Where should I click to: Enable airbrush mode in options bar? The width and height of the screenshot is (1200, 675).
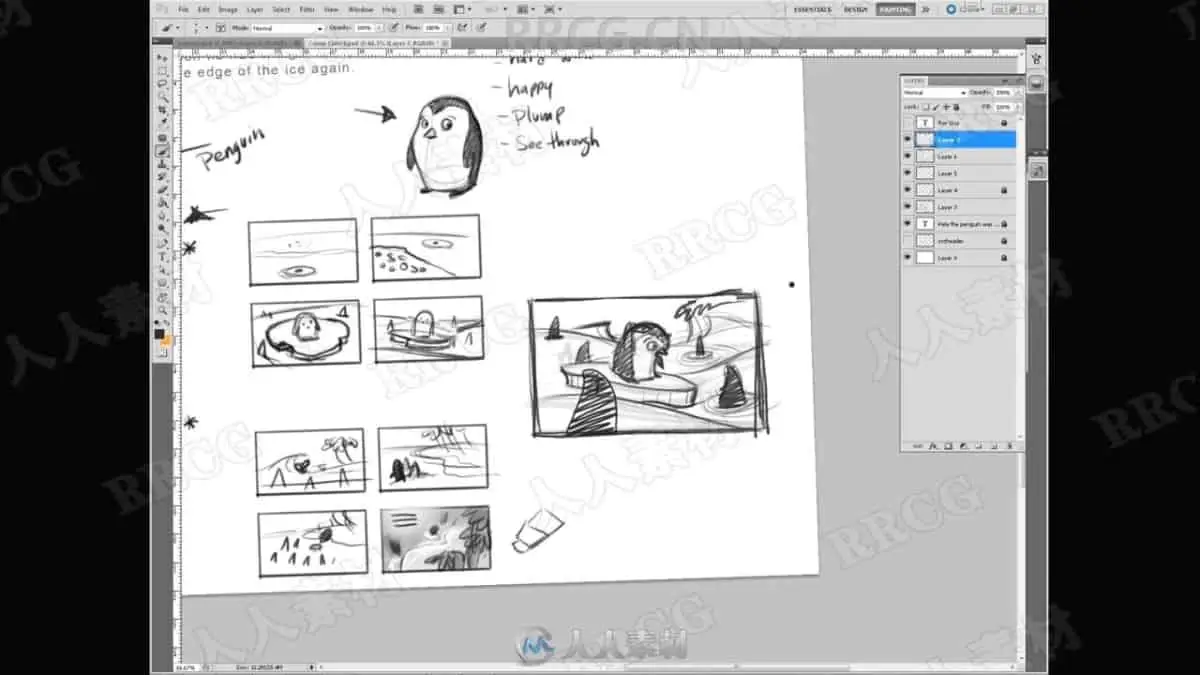[462, 27]
